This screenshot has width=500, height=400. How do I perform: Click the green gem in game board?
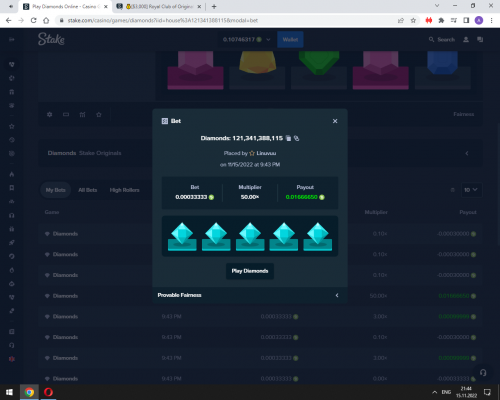click(319, 63)
